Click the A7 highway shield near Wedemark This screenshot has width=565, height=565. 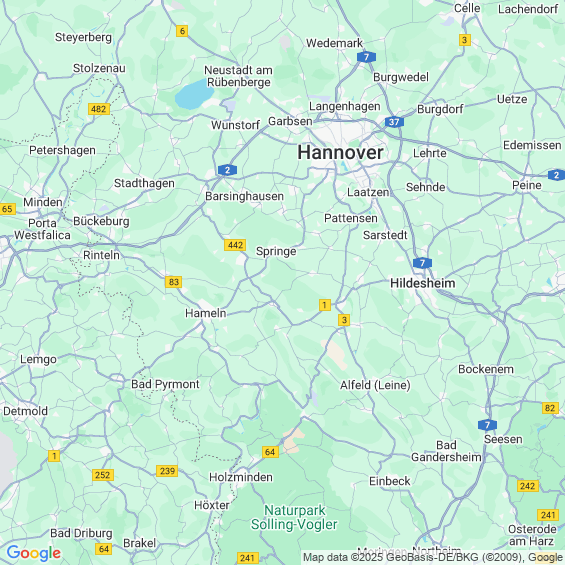366,57
